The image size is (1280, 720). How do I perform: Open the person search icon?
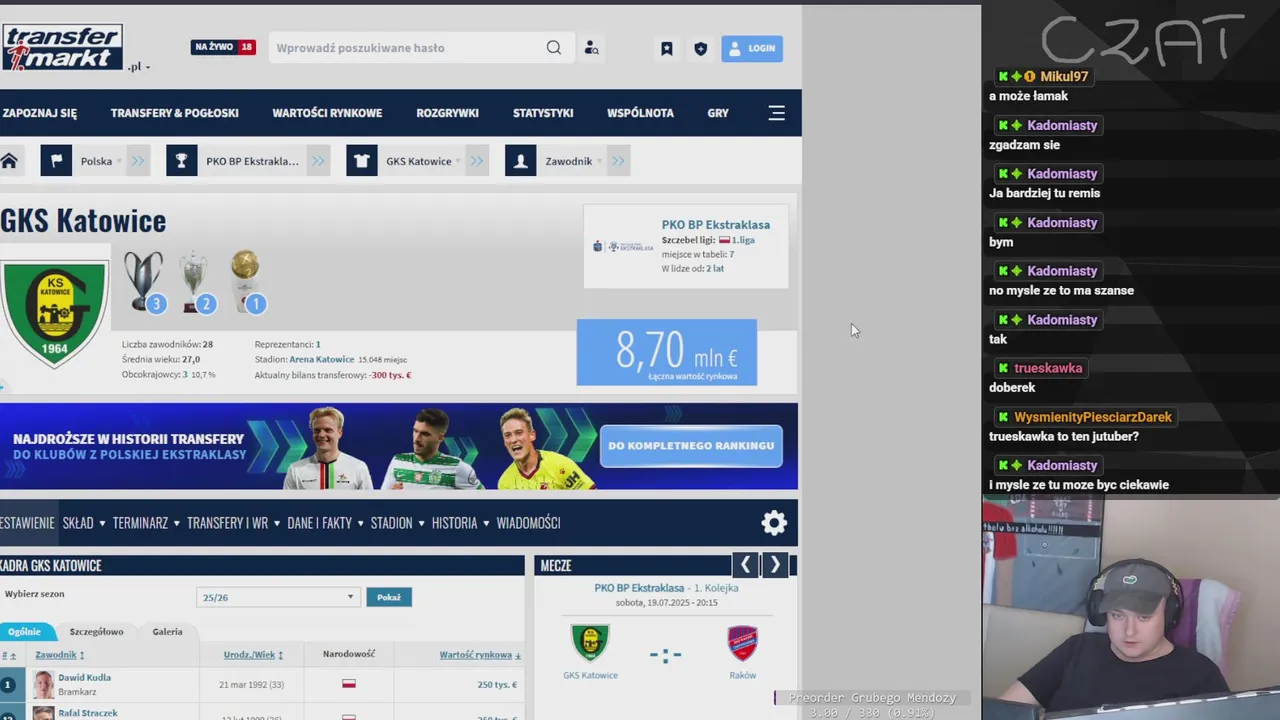coord(591,48)
